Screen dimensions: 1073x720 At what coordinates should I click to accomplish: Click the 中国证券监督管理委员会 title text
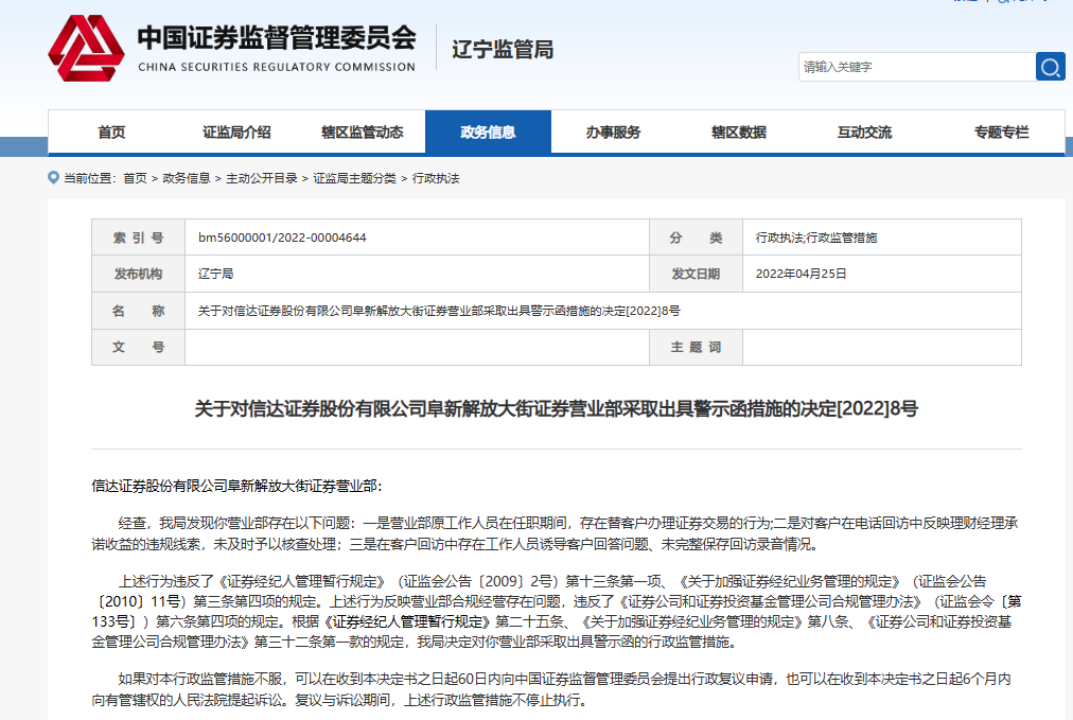(276, 40)
